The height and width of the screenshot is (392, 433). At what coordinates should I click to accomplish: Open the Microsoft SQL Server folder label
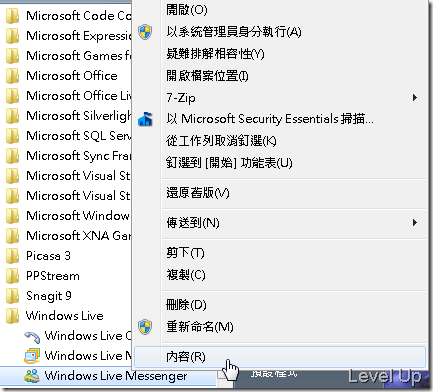79,136
